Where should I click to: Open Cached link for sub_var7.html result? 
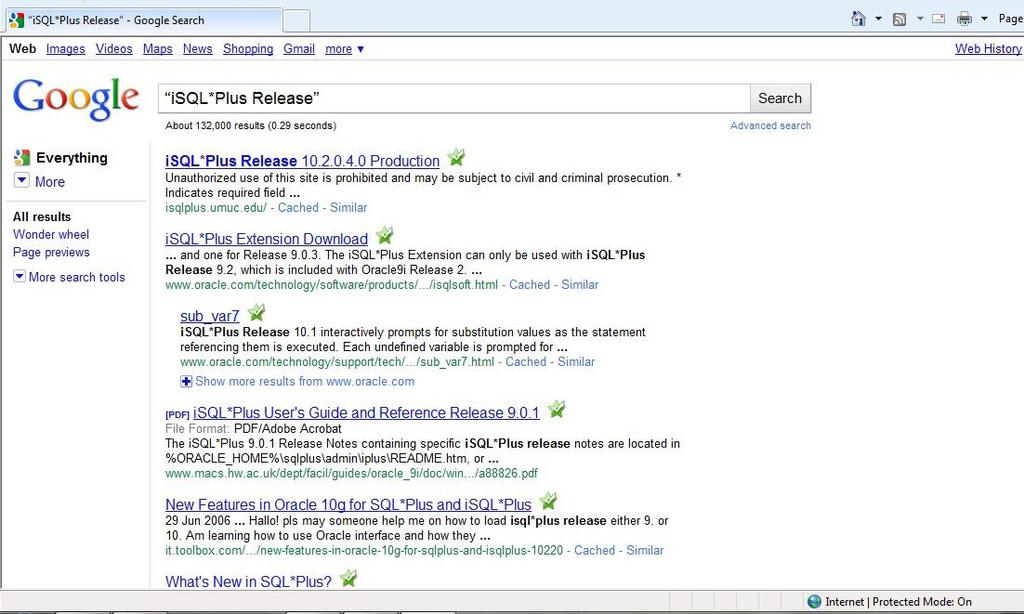point(526,362)
